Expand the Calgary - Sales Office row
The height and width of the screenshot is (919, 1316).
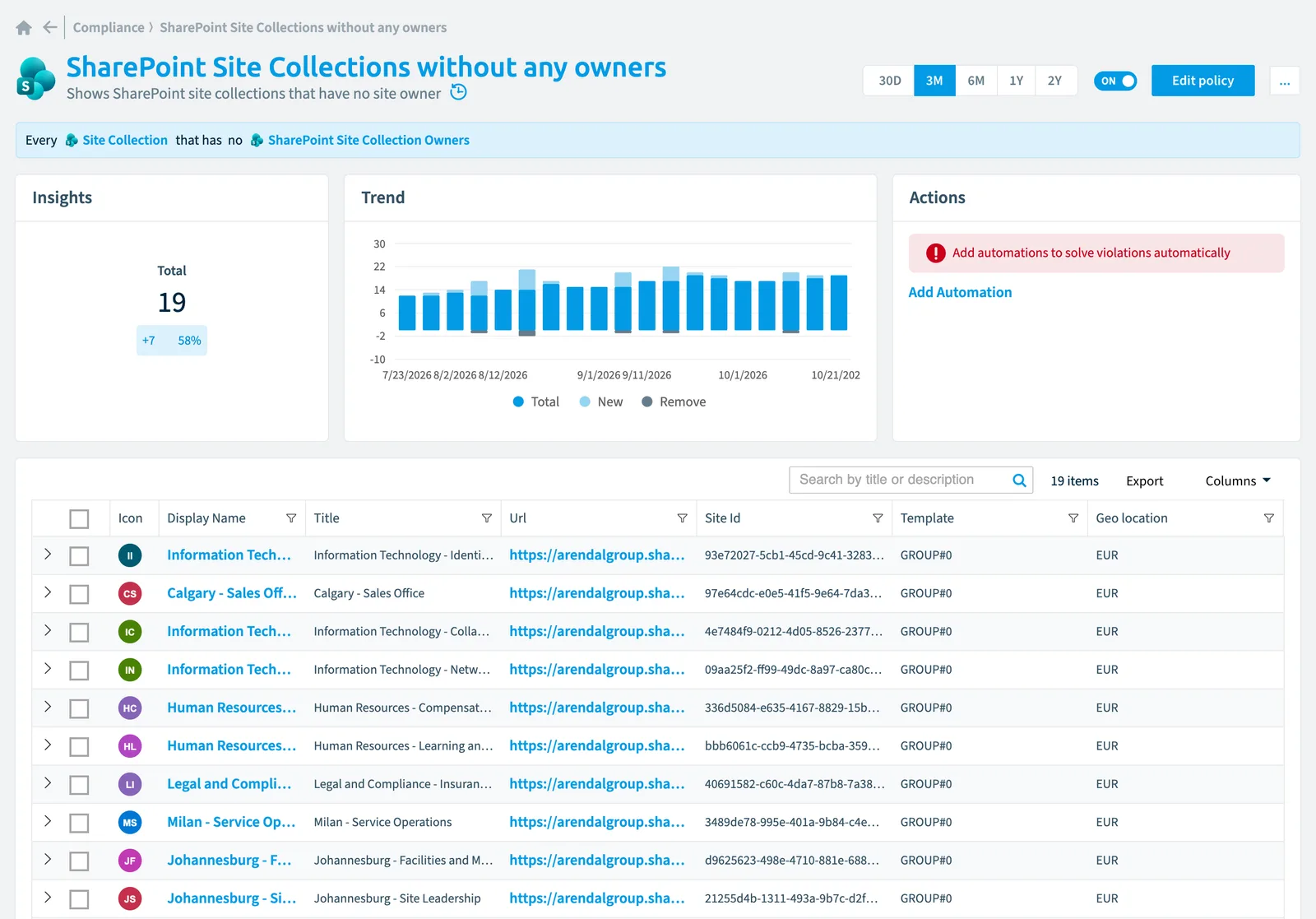point(48,592)
